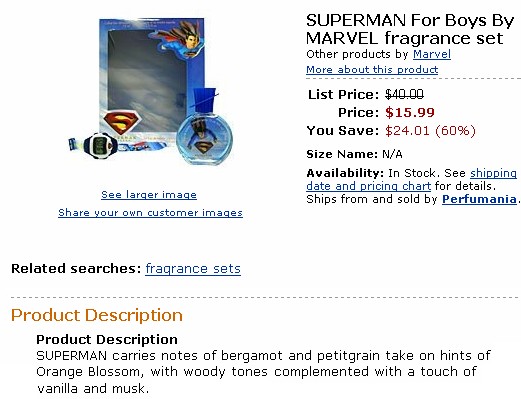This screenshot has width=521, height=399.
Task: Click the 'shipping' link text
Action: (493, 173)
